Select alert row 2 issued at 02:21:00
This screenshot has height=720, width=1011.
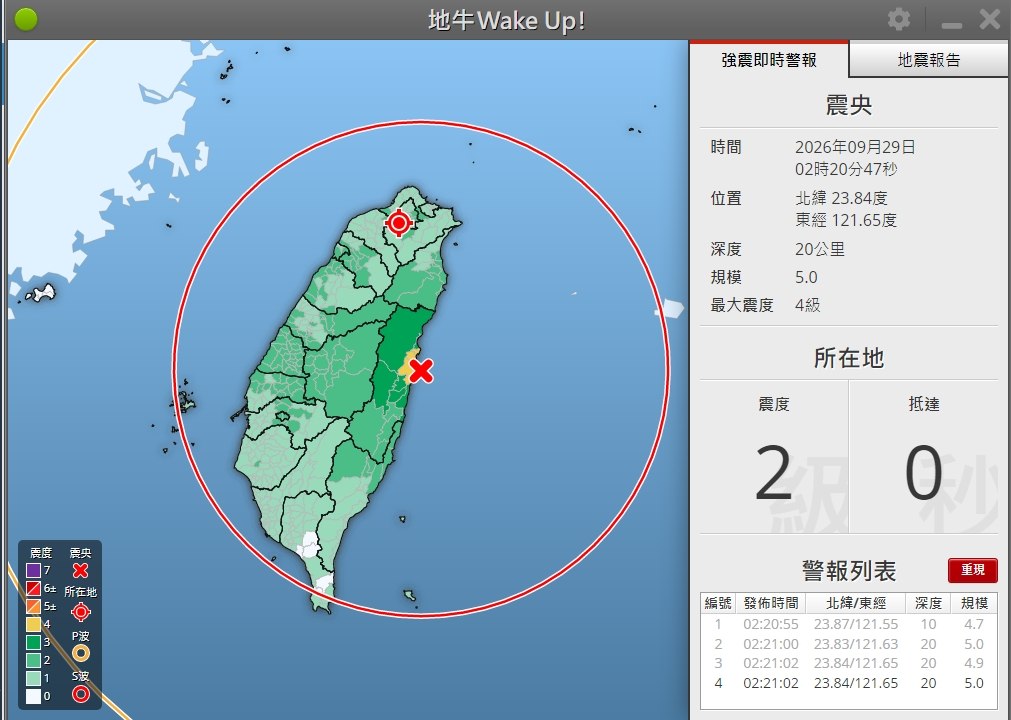849,644
